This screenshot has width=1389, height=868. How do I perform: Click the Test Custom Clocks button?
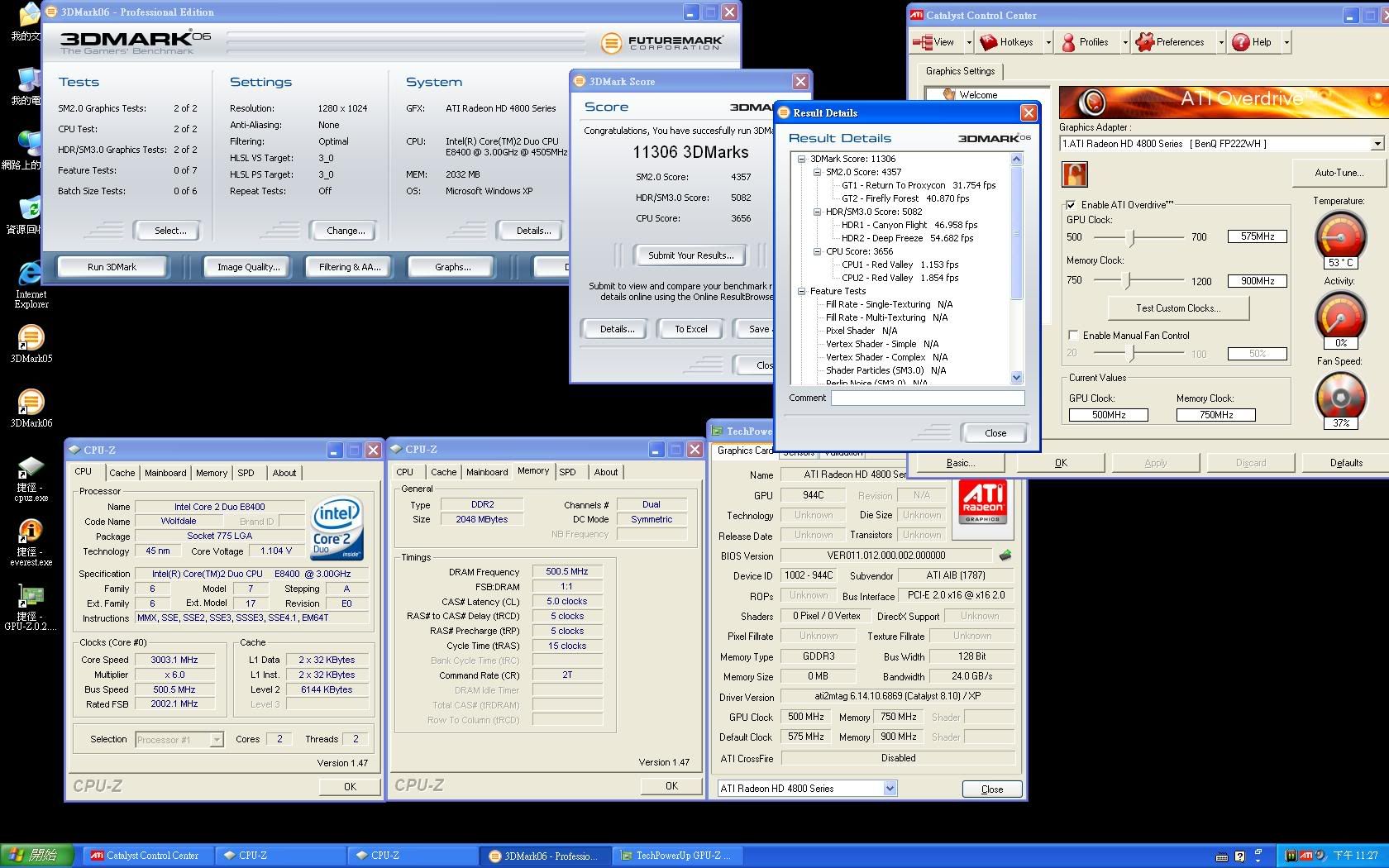point(1177,308)
